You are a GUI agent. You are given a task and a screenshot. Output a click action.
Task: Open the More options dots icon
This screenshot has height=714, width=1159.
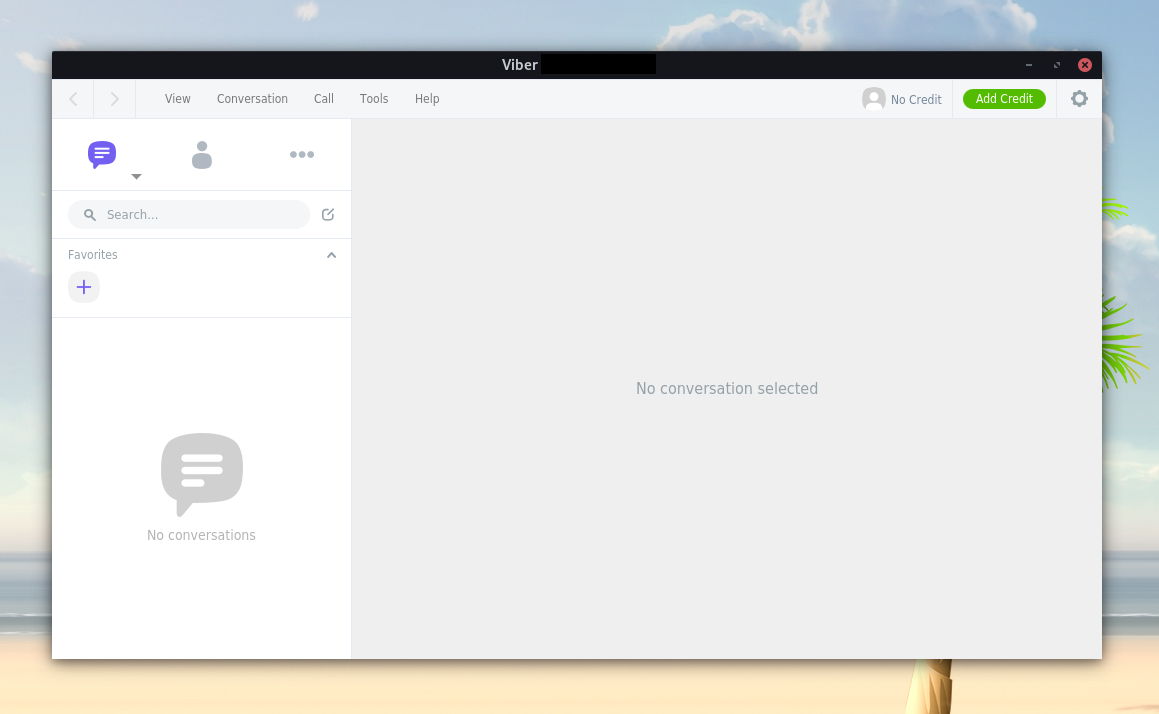302,154
